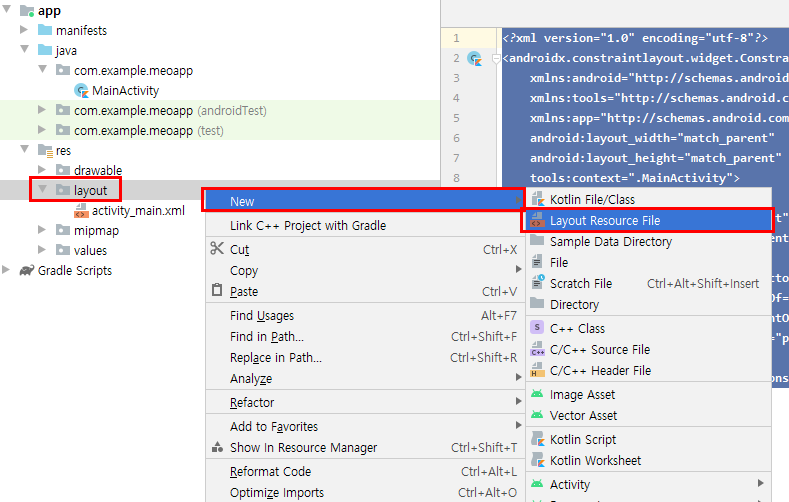Collapse the res folder arrow
The height and width of the screenshot is (502, 789).
tap(25, 149)
